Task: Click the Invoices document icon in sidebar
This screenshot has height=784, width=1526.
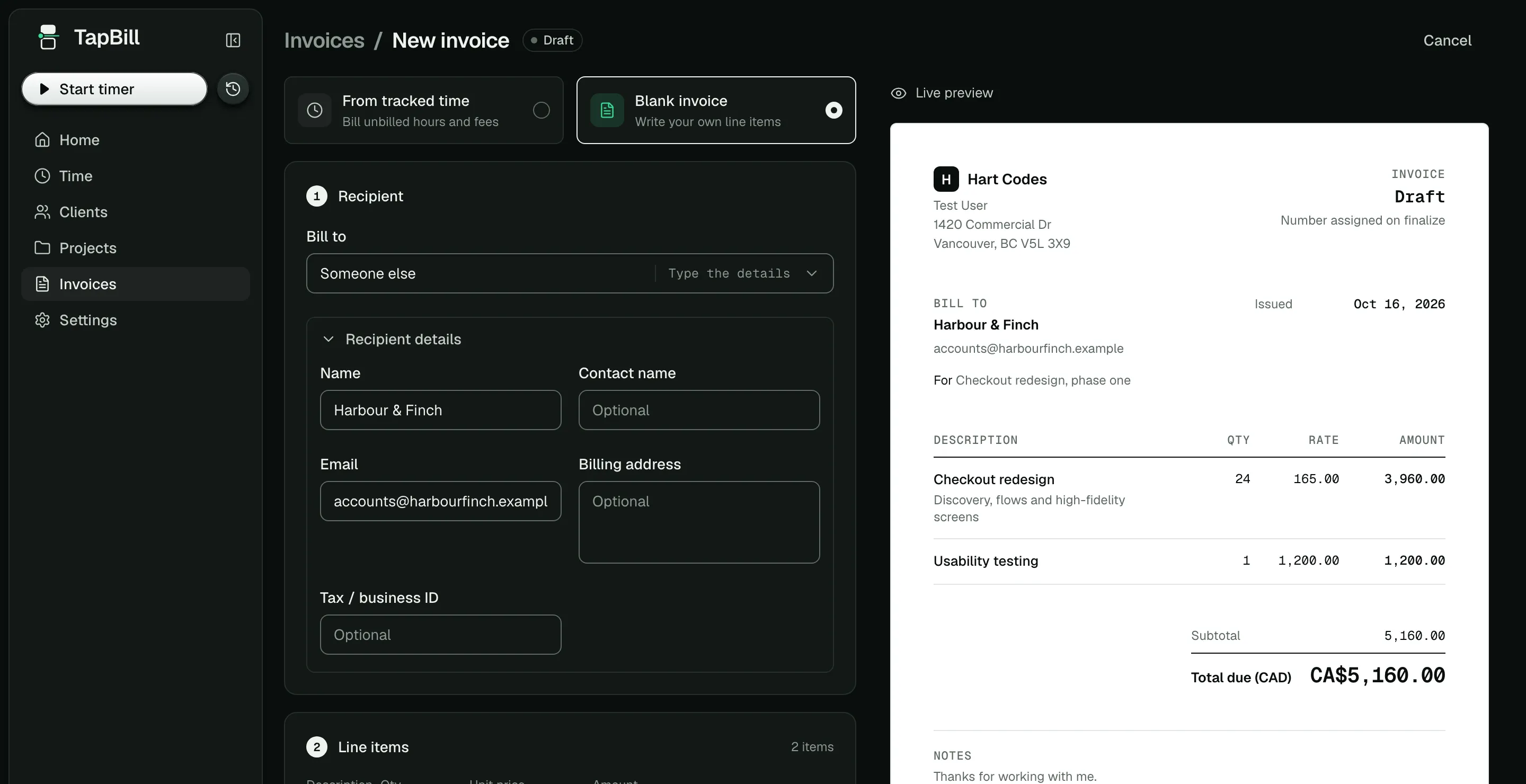Action: [42, 283]
